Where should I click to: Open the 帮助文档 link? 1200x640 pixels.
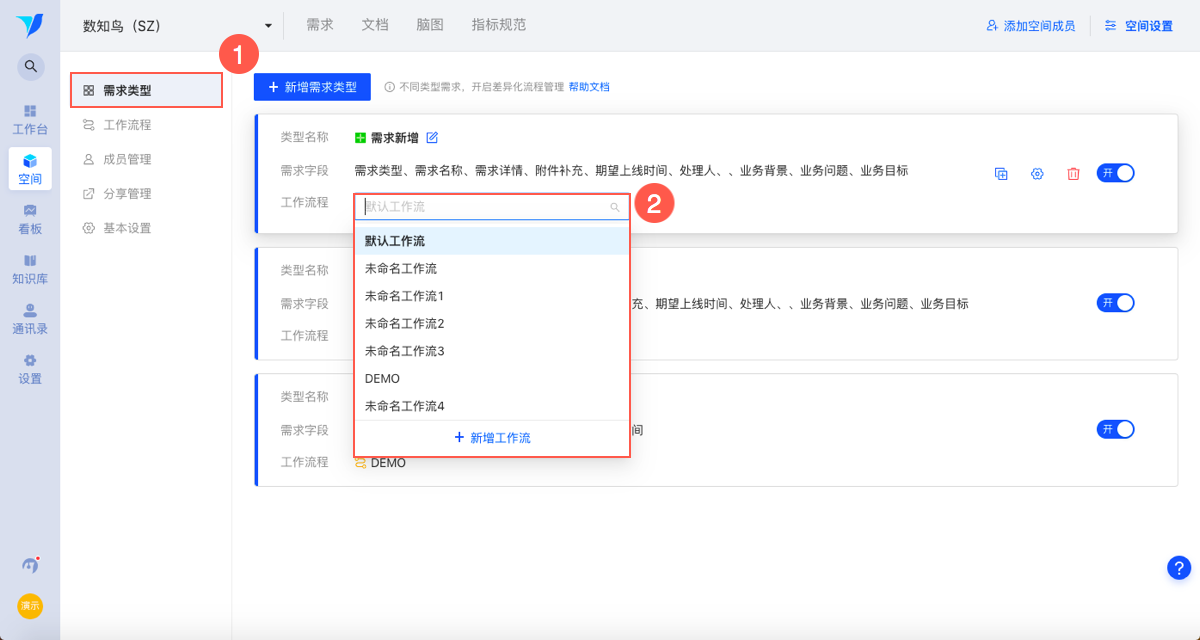click(589, 87)
